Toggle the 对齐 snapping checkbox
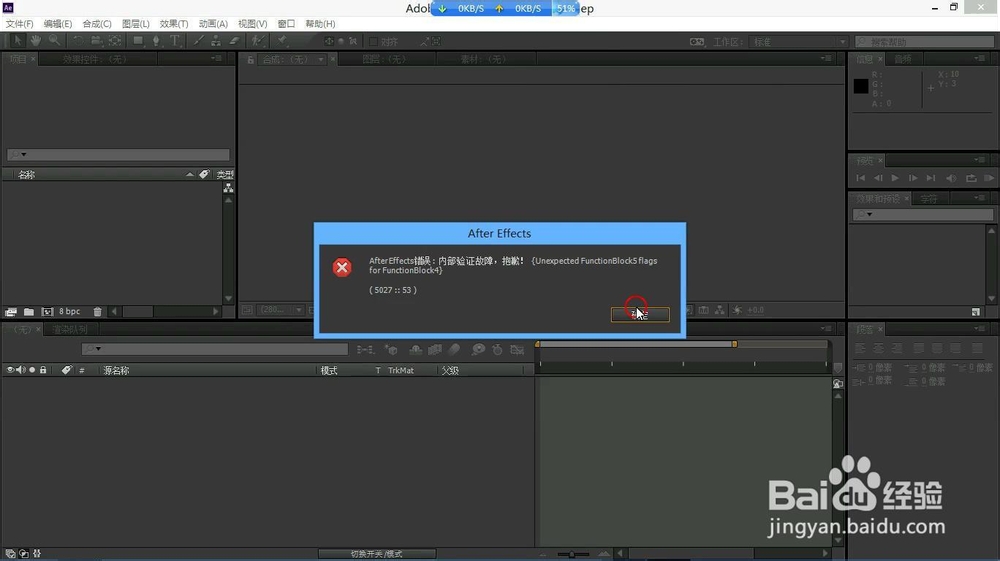This screenshot has width=1000, height=561. (374, 41)
